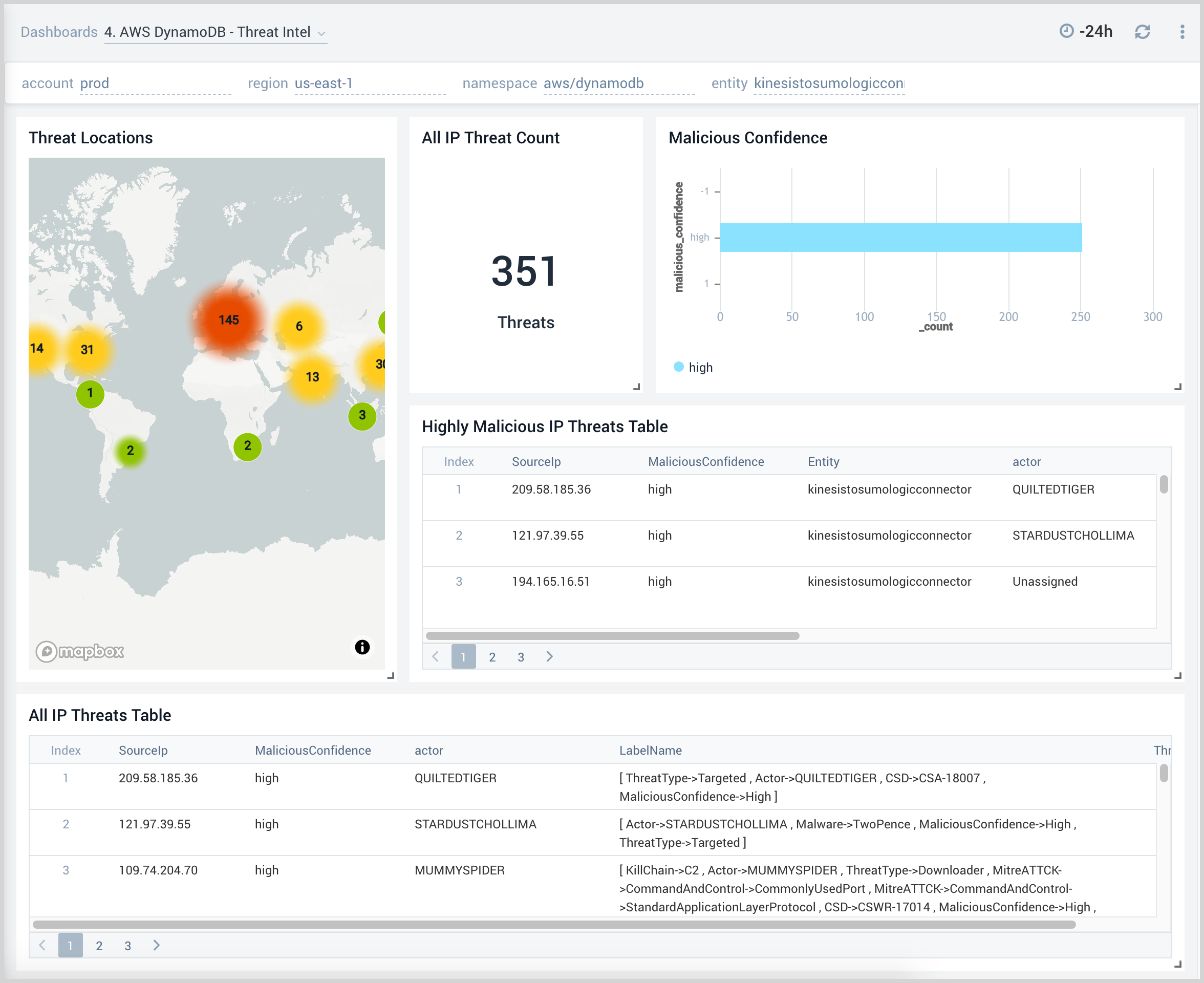The image size is (1204, 983).
Task: Click the blue 'high' confidence bar
Action: [900, 237]
